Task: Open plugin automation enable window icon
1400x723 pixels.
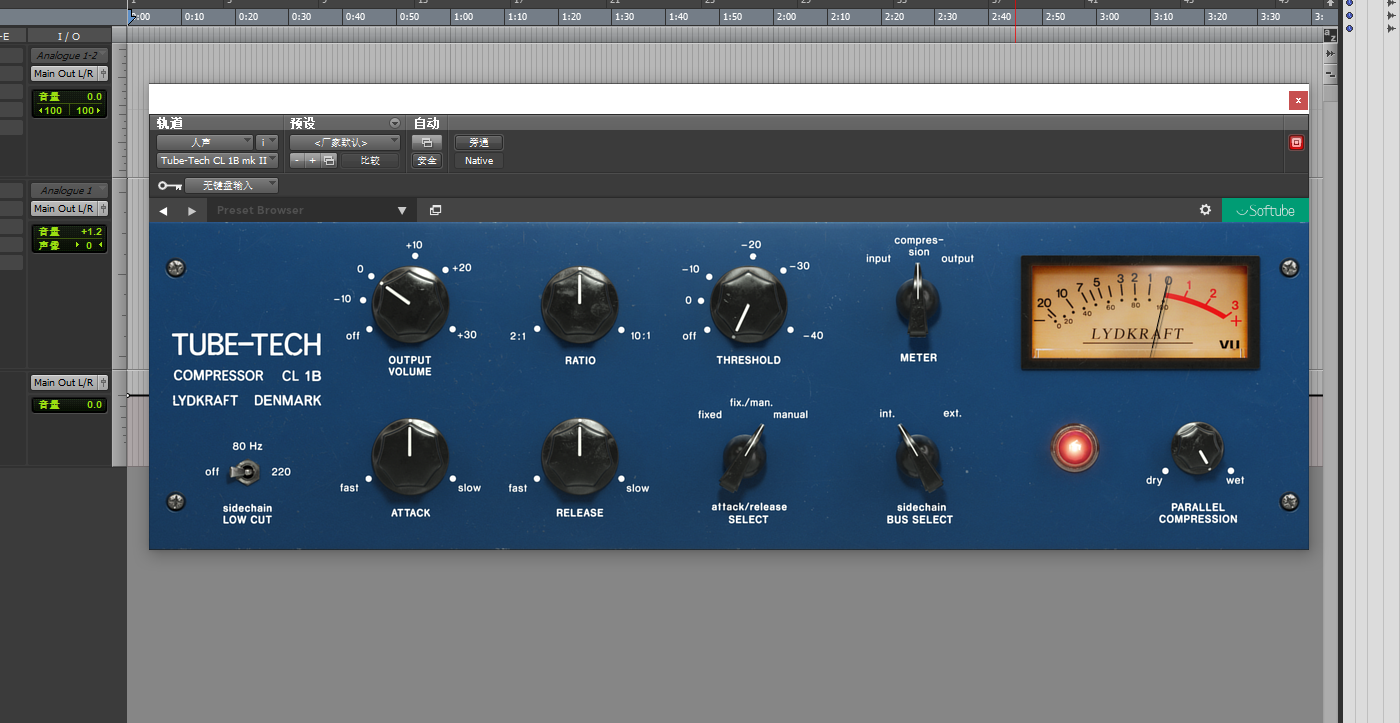Action: pyautogui.click(x=426, y=142)
